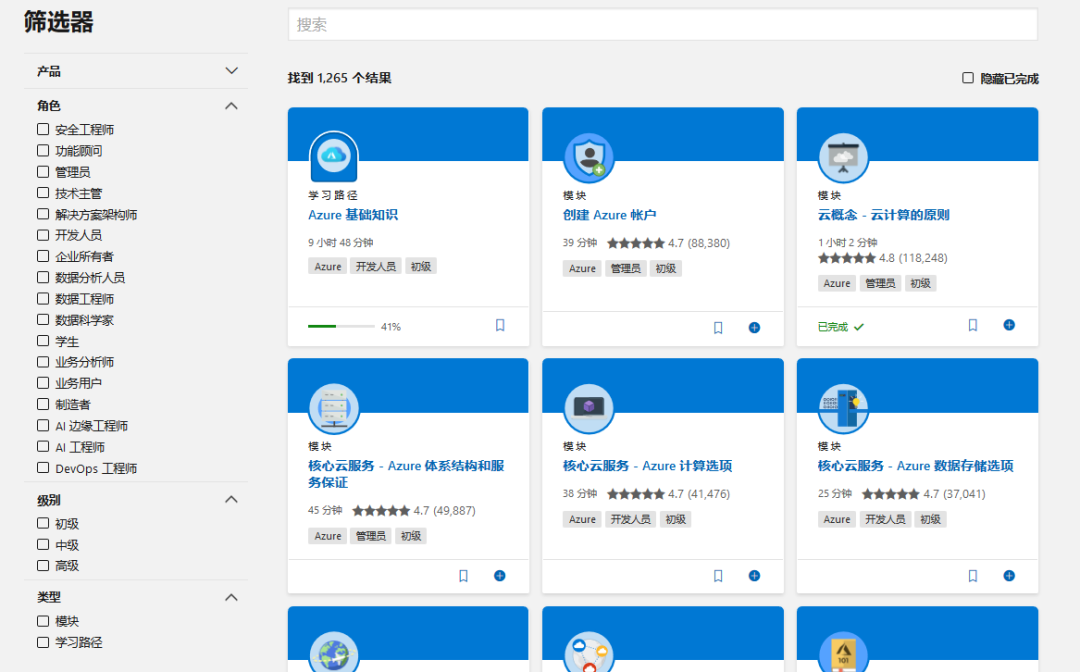Screen dimensions: 1080x672
Task: Check the AI 工程师 role filter
Action: [x=43, y=446]
